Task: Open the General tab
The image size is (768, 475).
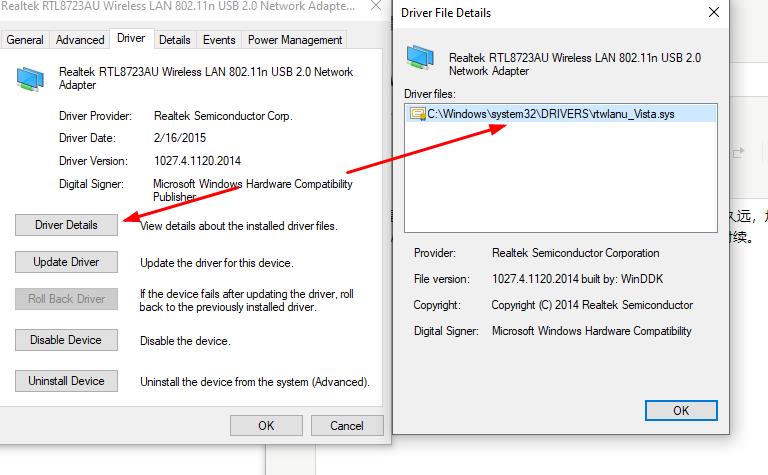Action: click(x=25, y=40)
